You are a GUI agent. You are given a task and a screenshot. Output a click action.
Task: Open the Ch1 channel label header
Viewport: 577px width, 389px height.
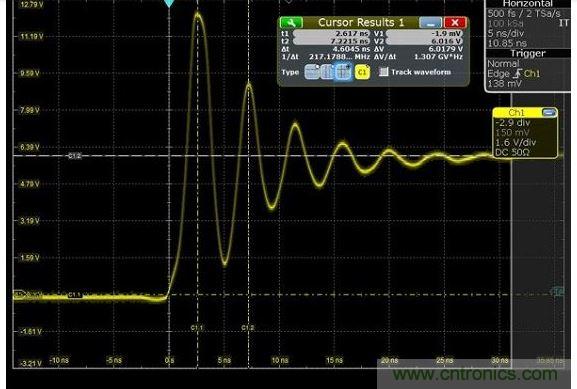point(516,113)
